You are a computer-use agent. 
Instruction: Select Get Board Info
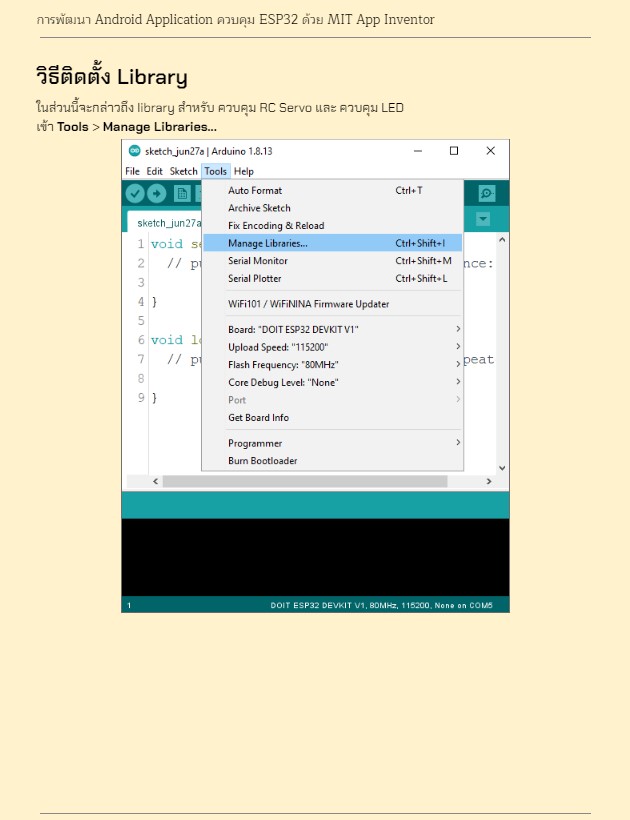coord(333,417)
